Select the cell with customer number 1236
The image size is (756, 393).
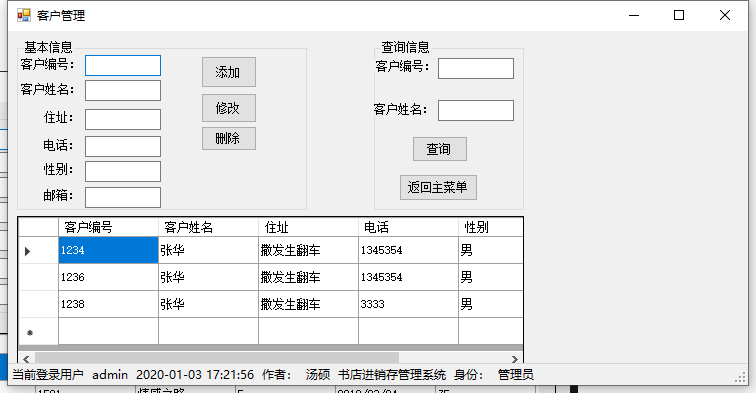pyautogui.click(x=108, y=277)
